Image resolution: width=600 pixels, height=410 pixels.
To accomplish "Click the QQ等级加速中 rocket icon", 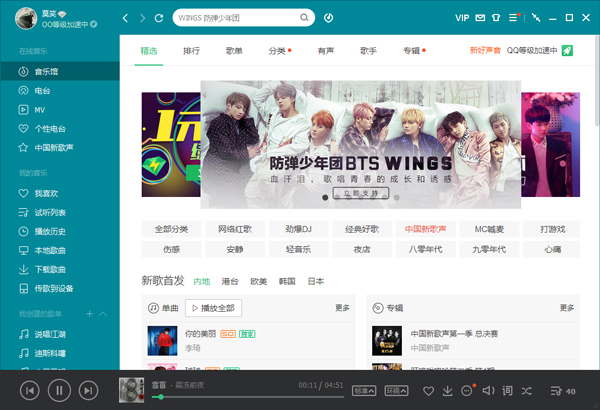I will pyautogui.click(x=567, y=51).
